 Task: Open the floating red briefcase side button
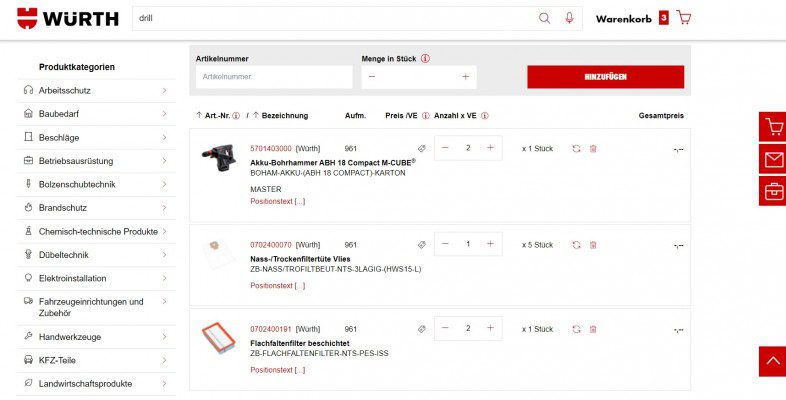tap(773, 191)
